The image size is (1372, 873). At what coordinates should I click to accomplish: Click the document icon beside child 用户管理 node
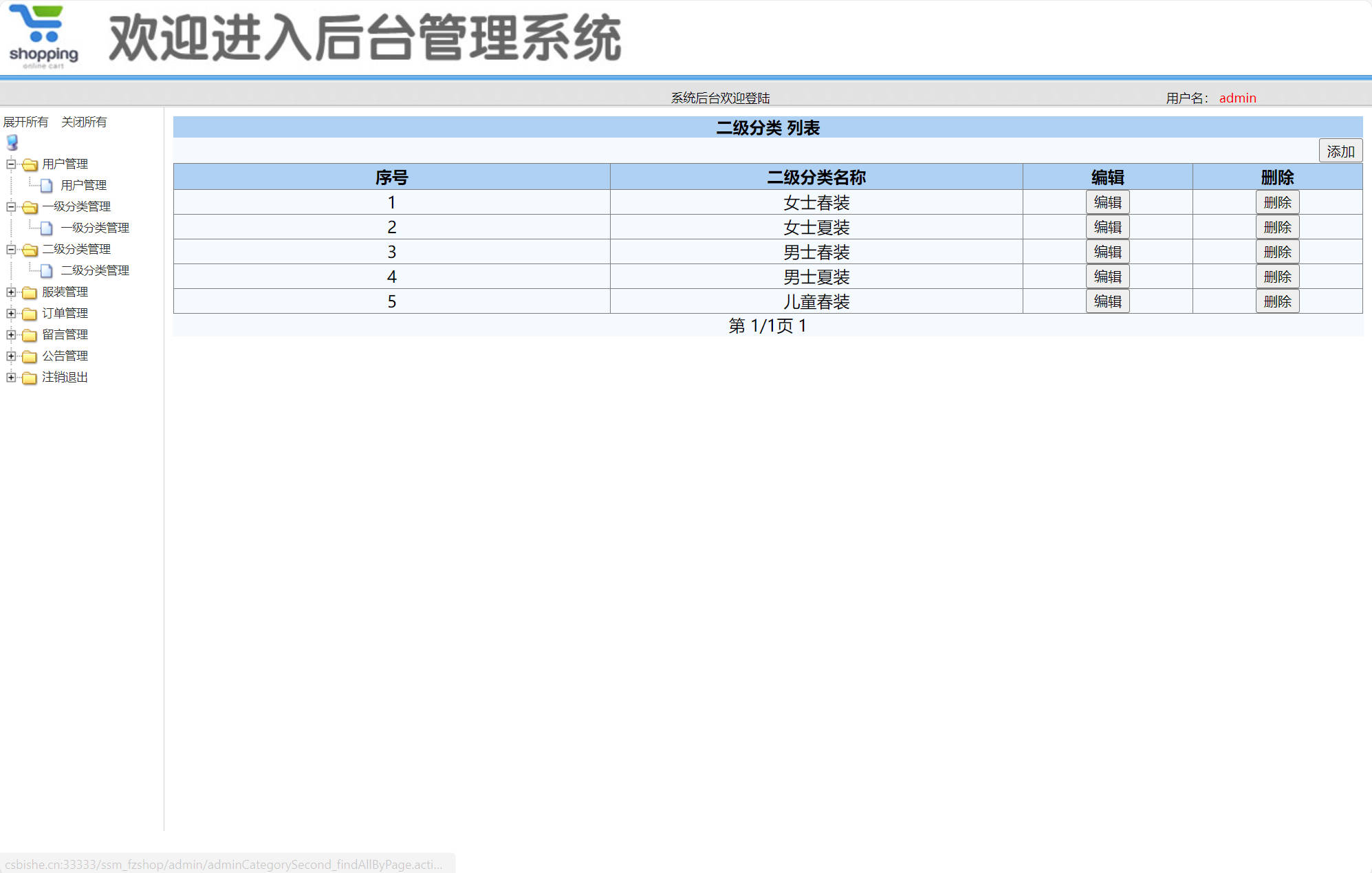[46, 184]
